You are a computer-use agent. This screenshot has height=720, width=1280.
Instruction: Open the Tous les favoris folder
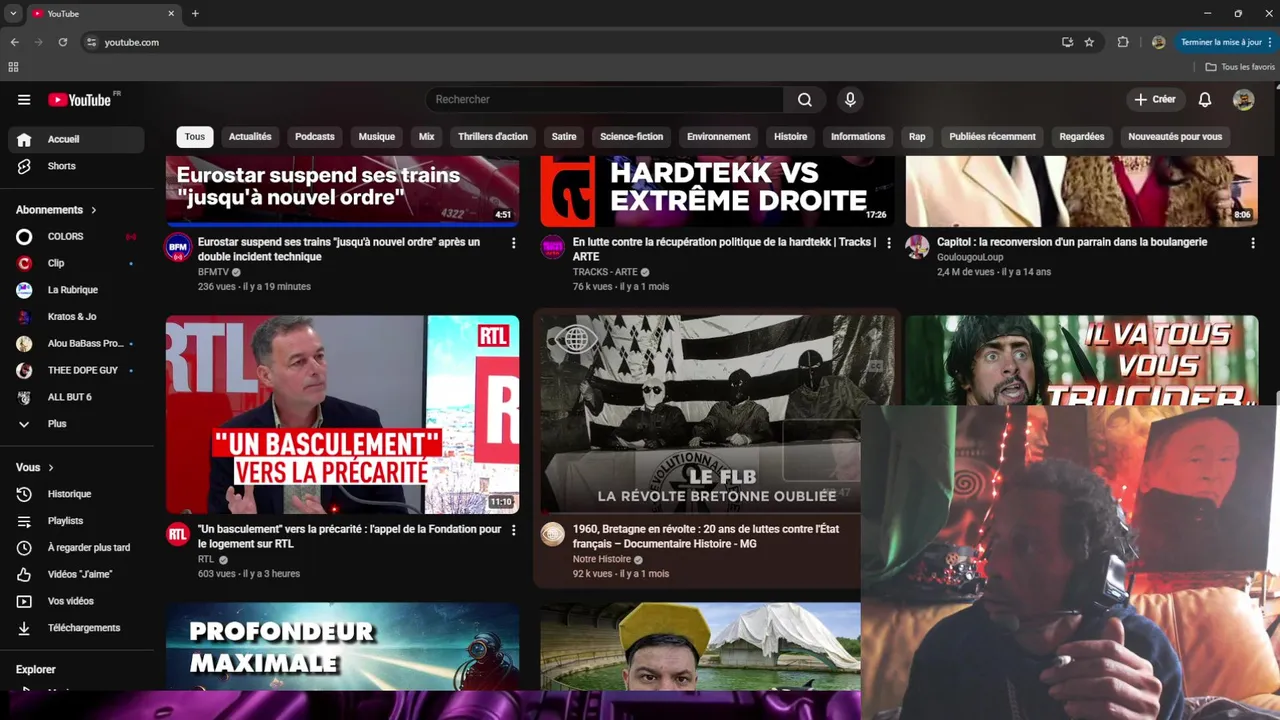click(x=1240, y=67)
